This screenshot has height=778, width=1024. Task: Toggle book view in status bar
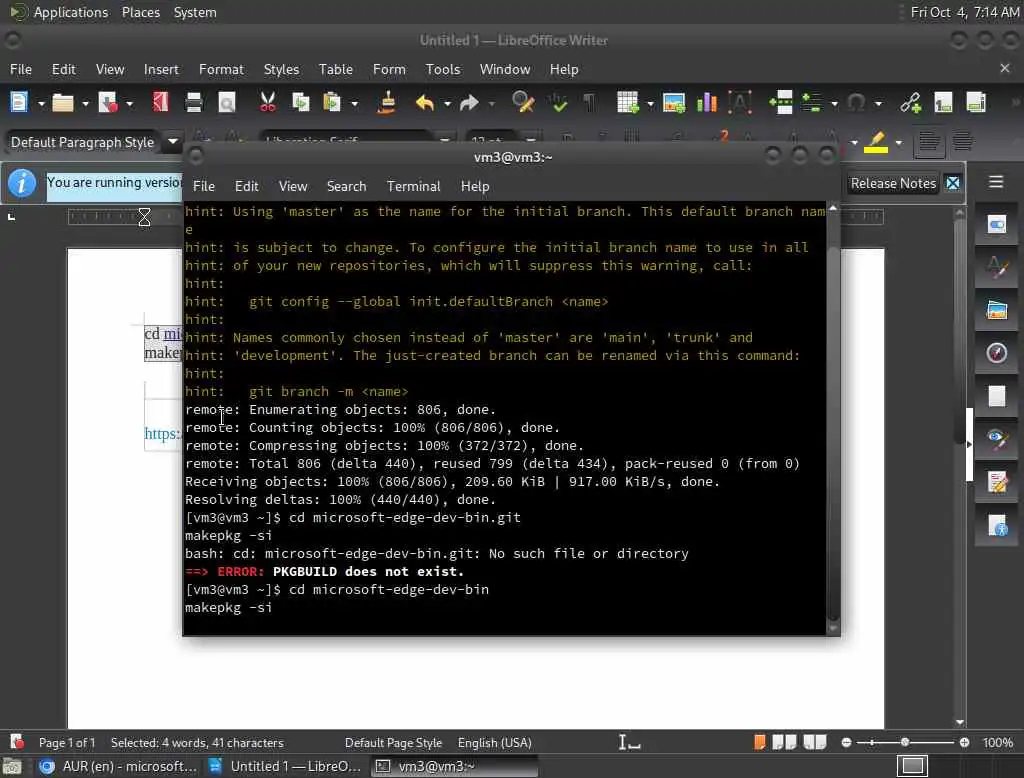(814, 742)
